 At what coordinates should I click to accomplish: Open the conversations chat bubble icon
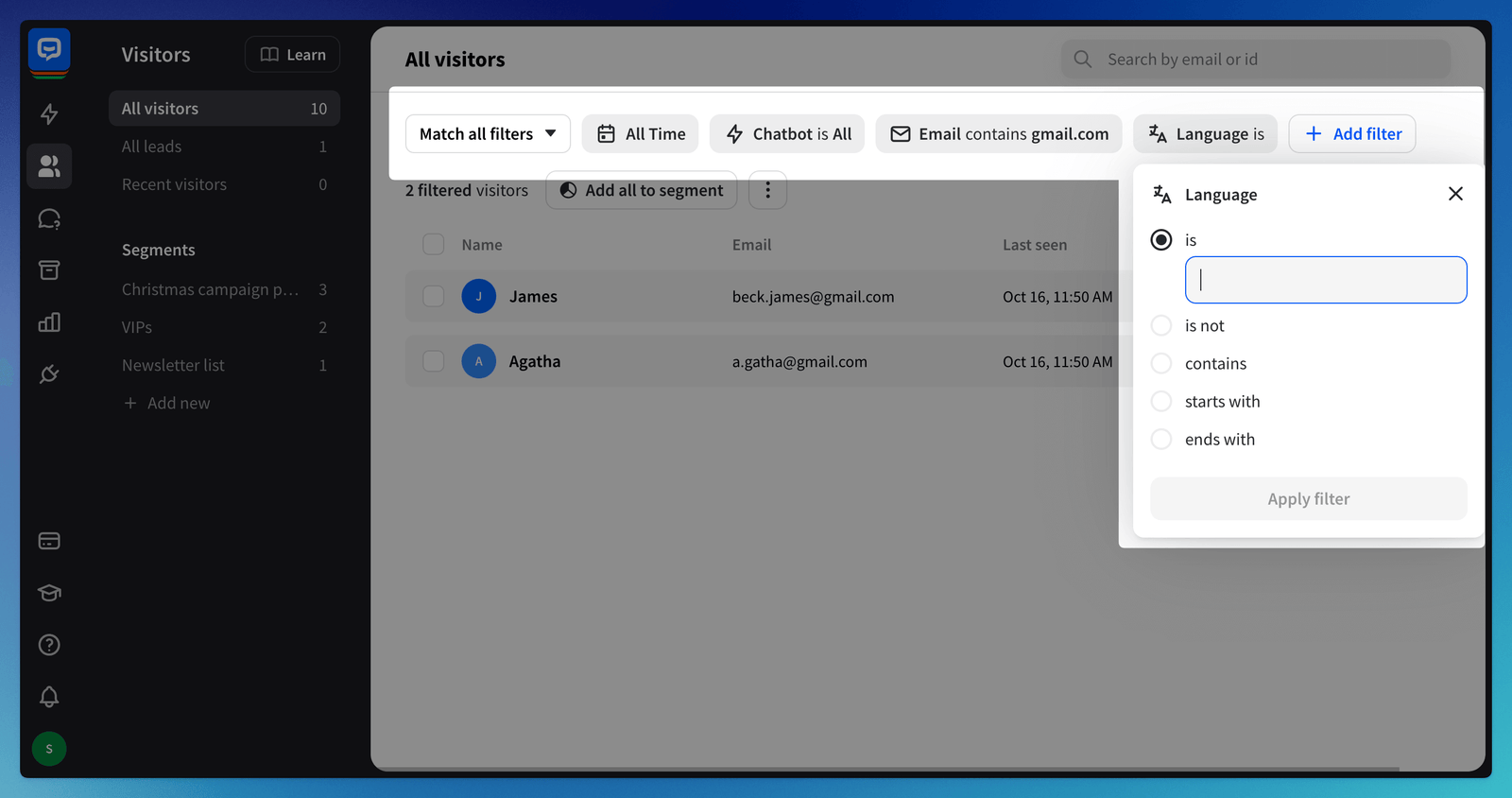49,219
